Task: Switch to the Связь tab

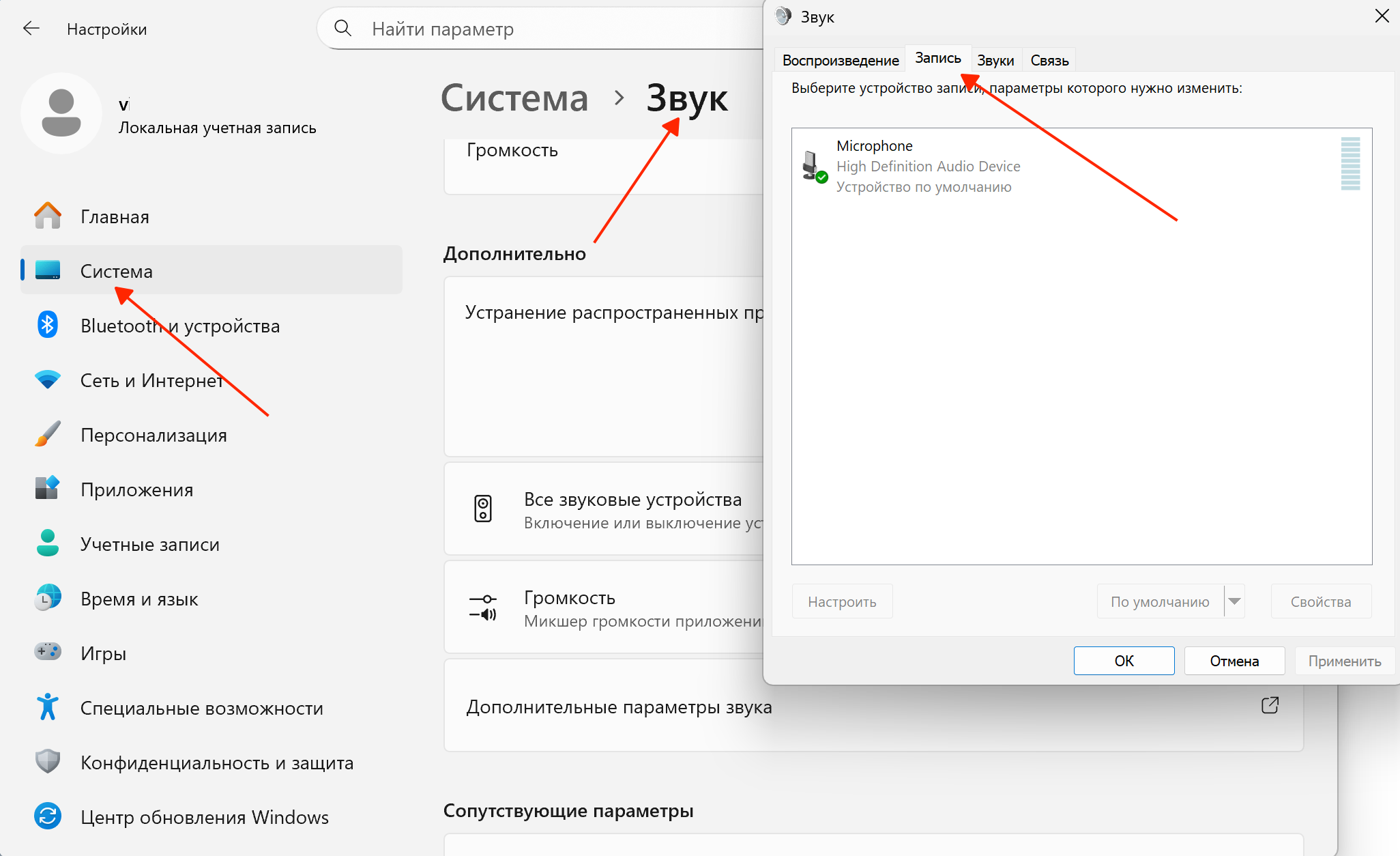Action: 1049,60
